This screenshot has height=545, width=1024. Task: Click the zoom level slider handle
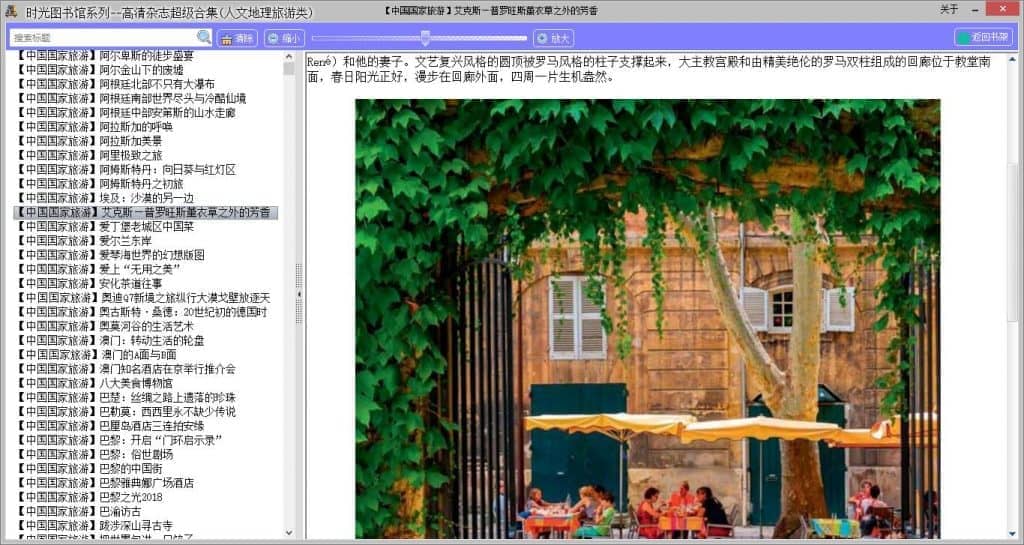point(425,38)
